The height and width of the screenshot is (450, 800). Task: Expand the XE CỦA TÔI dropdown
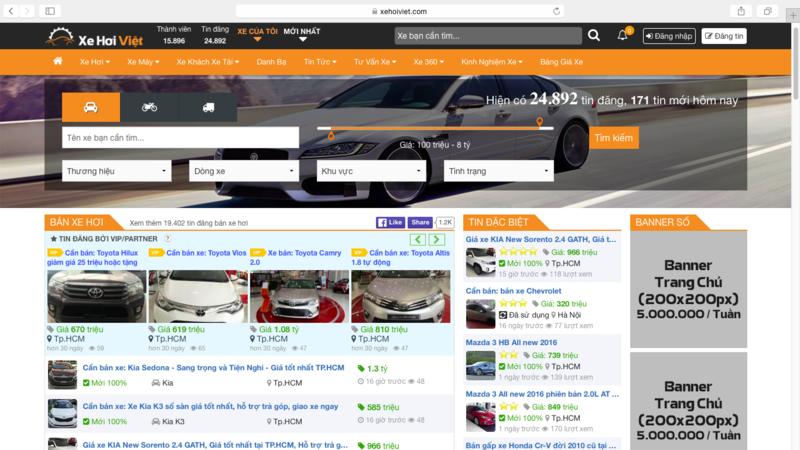[x=257, y=34]
